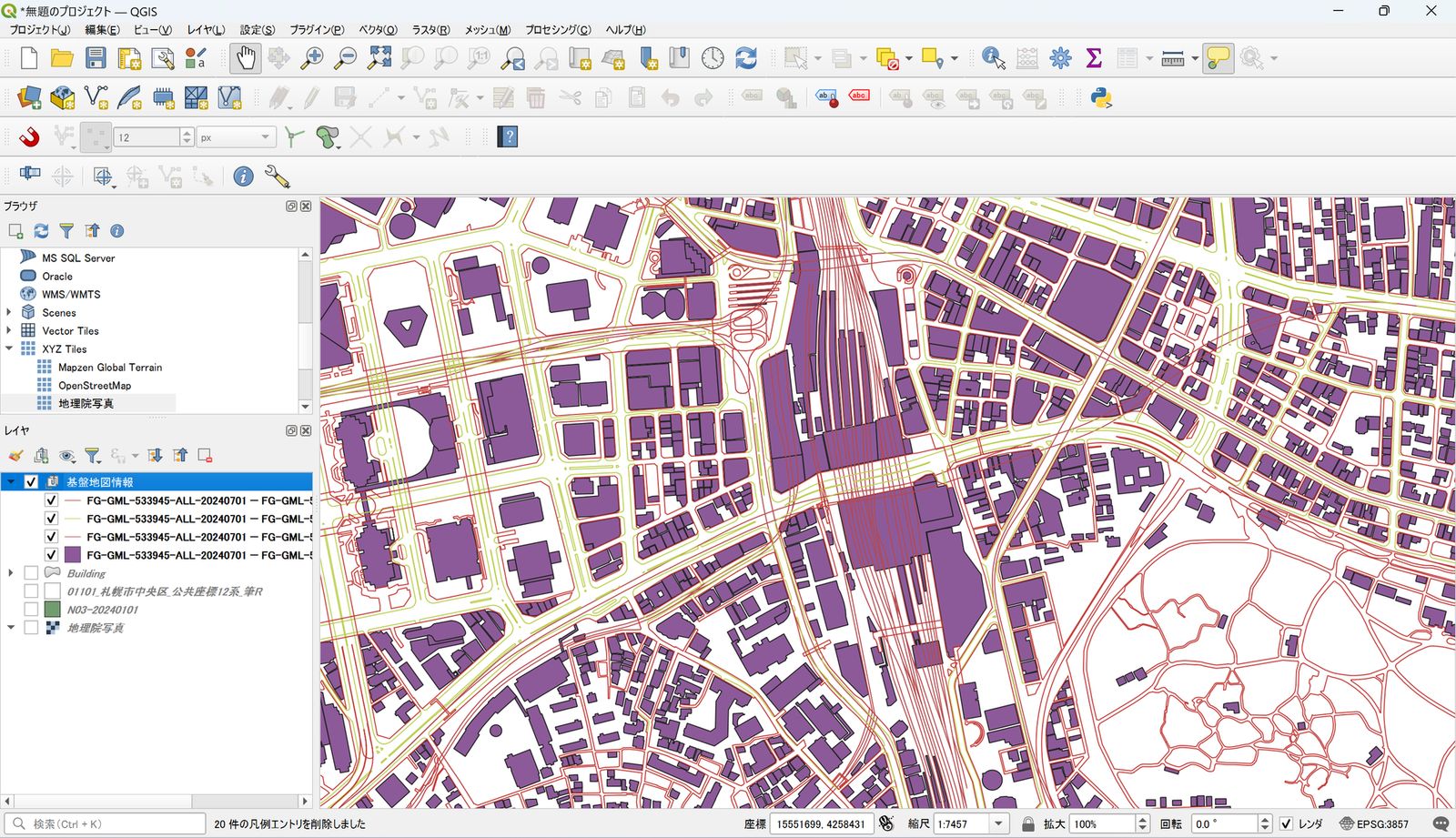Screen dimensions: 1456x838
Task: Collapse all layers in layer panel
Action: click(x=180, y=455)
